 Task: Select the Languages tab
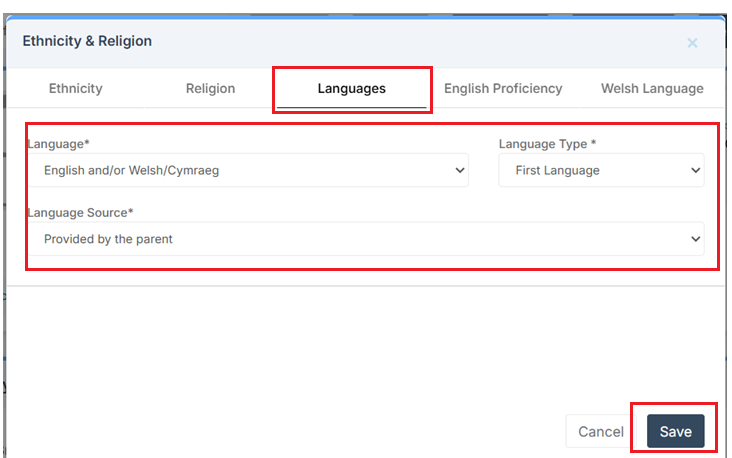[351, 89]
